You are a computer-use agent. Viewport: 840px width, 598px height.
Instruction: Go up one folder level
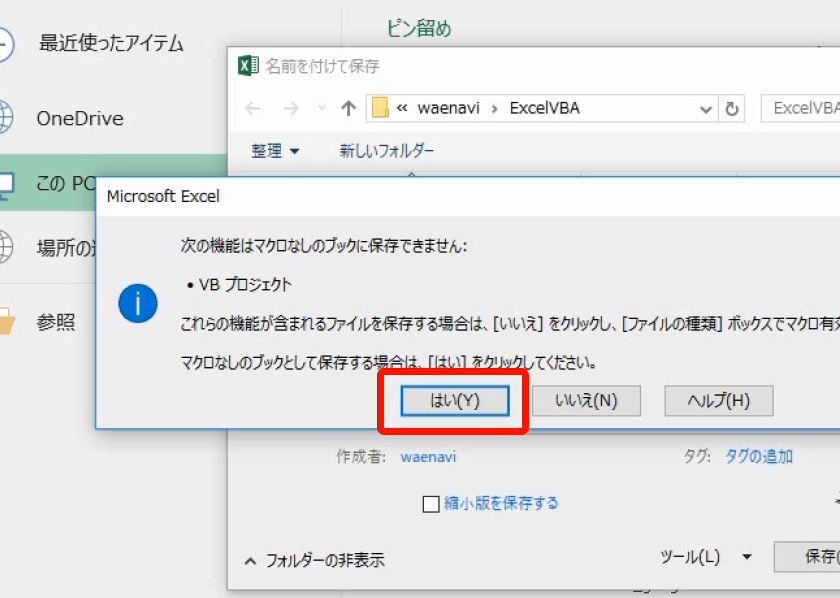348,109
